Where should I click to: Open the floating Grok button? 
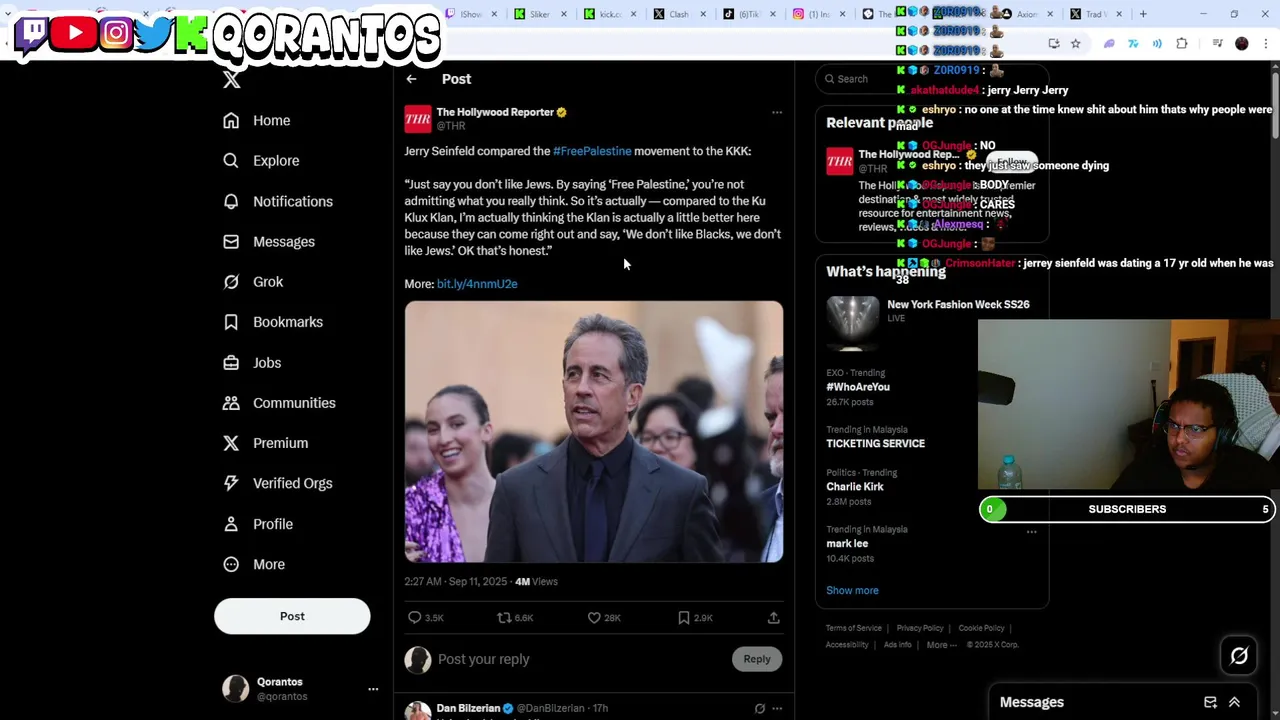coord(1239,656)
